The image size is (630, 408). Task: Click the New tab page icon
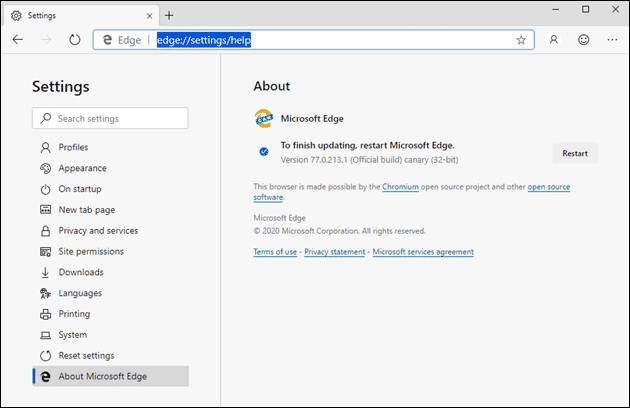click(45, 210)
